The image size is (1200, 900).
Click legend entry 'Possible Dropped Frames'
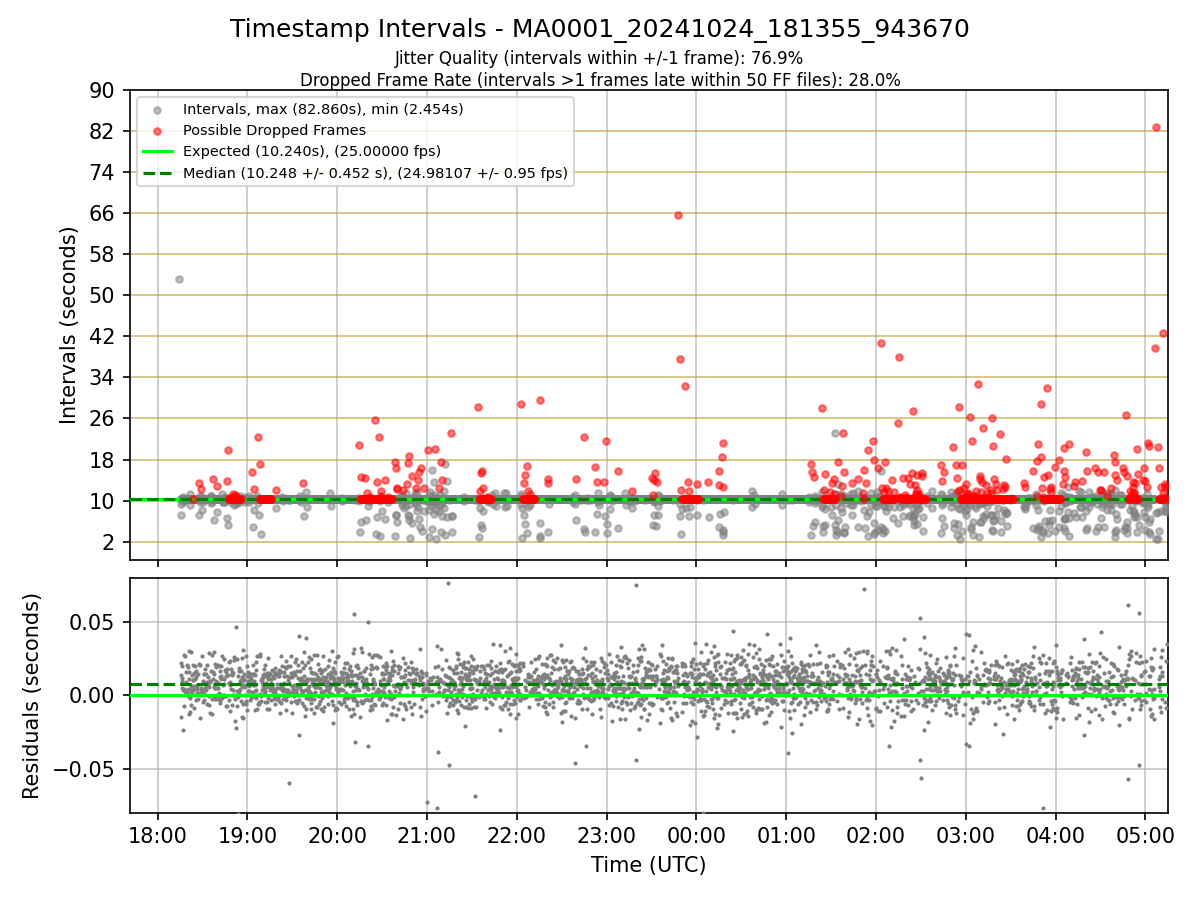pyautogui.click(x=275, y=130)
